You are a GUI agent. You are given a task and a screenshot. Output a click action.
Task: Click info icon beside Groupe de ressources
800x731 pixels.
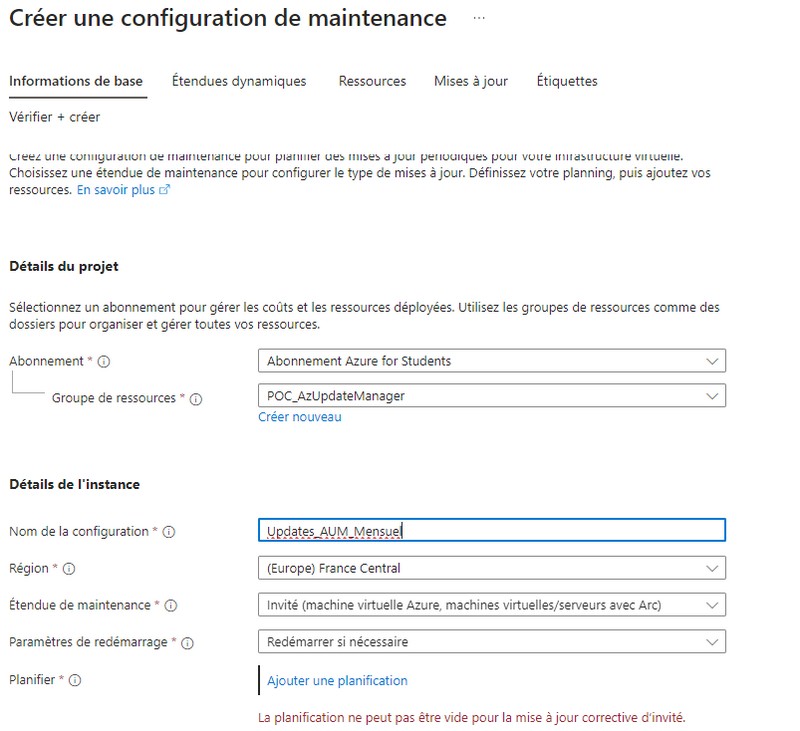tap(196, 399)
